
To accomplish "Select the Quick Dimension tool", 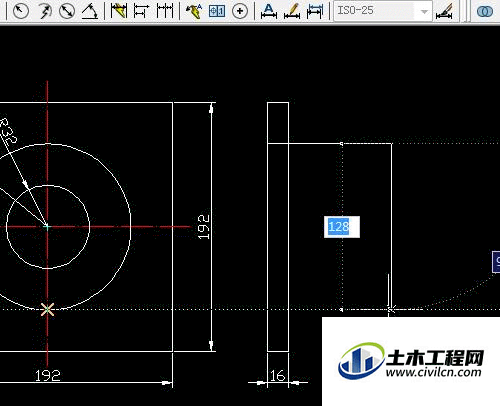I will pyautogui.click(x=119, y=11).
